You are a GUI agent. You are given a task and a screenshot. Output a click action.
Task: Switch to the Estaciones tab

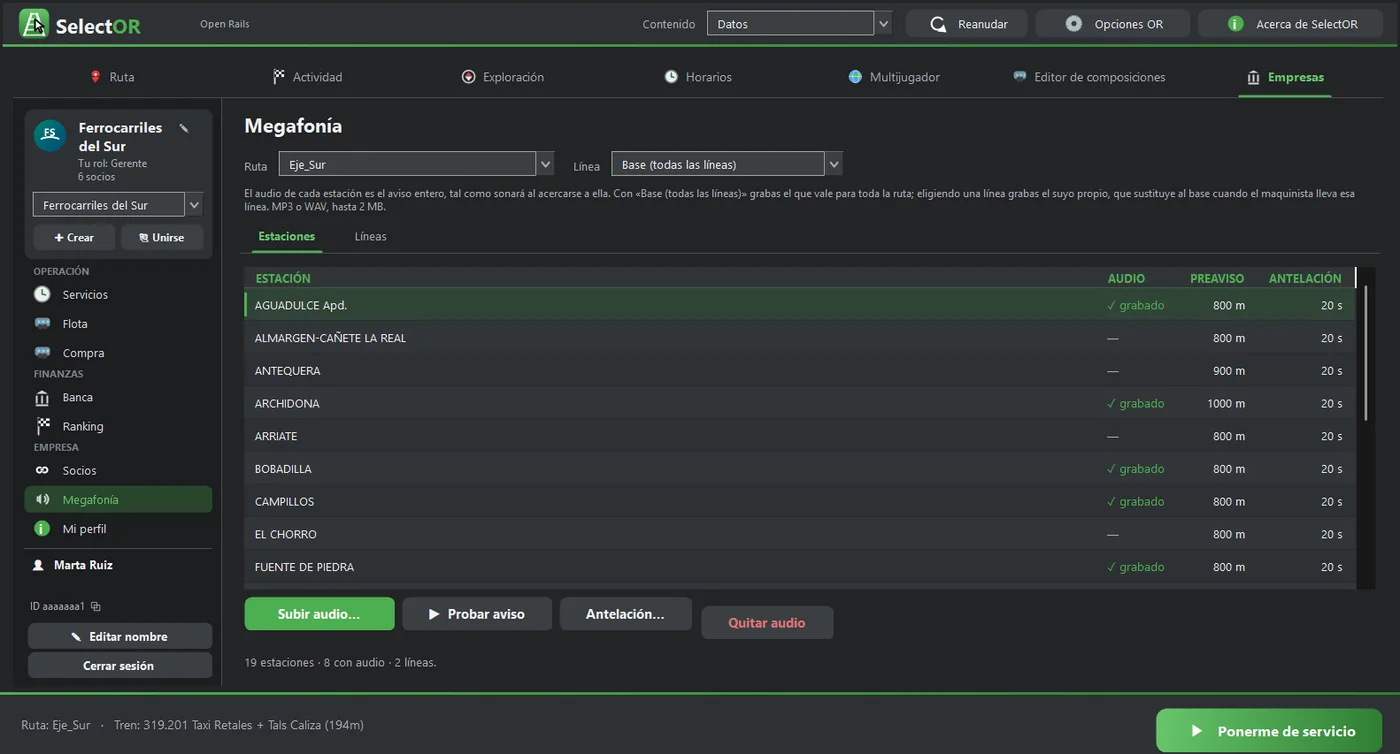(x=287, y=237)
